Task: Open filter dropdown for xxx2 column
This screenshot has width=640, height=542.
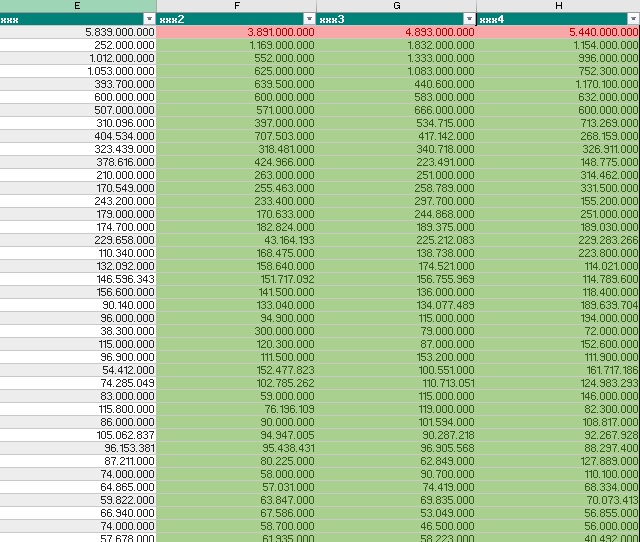Action: [309, 19]
